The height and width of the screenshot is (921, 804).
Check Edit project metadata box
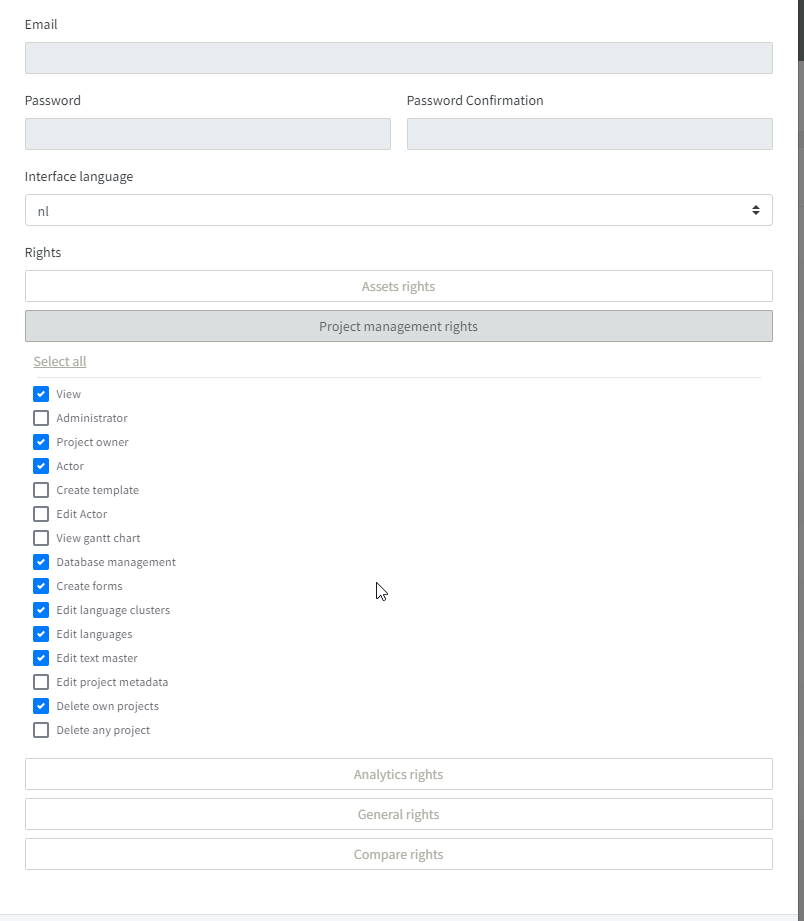41,682
